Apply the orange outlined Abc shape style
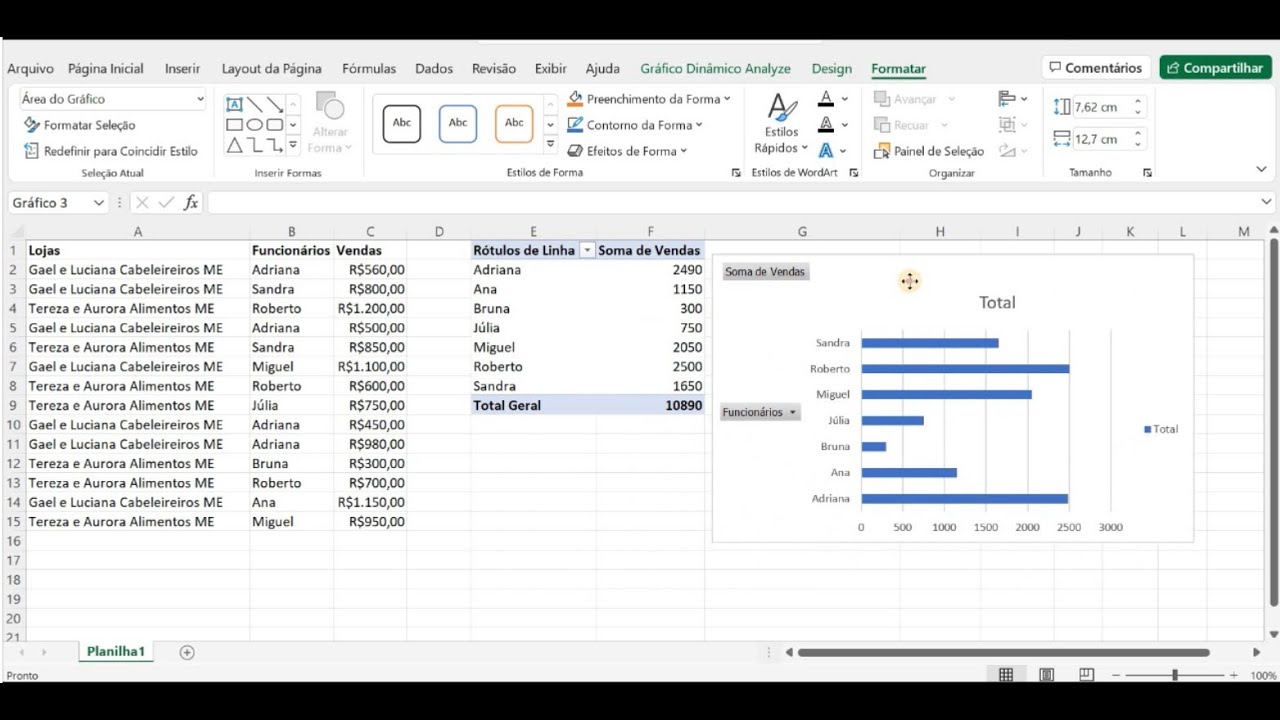Viewport: 1280px width, 720px height. click(514, 123)
